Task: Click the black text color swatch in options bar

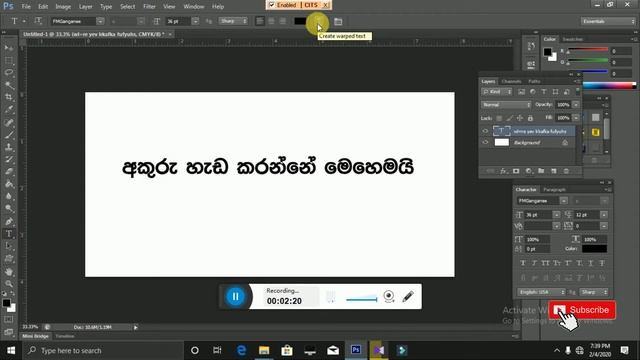Action: [x=300, y=21]
